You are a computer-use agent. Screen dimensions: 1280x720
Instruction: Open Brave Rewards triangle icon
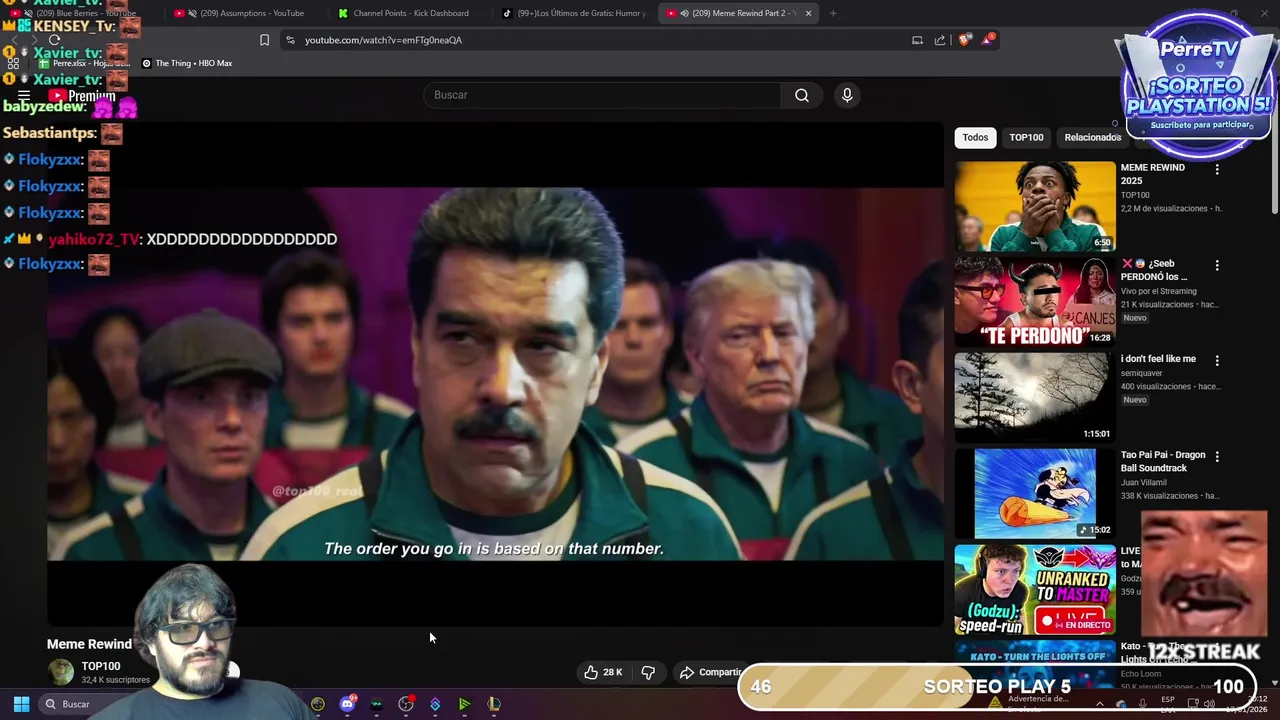pos(988,40)
